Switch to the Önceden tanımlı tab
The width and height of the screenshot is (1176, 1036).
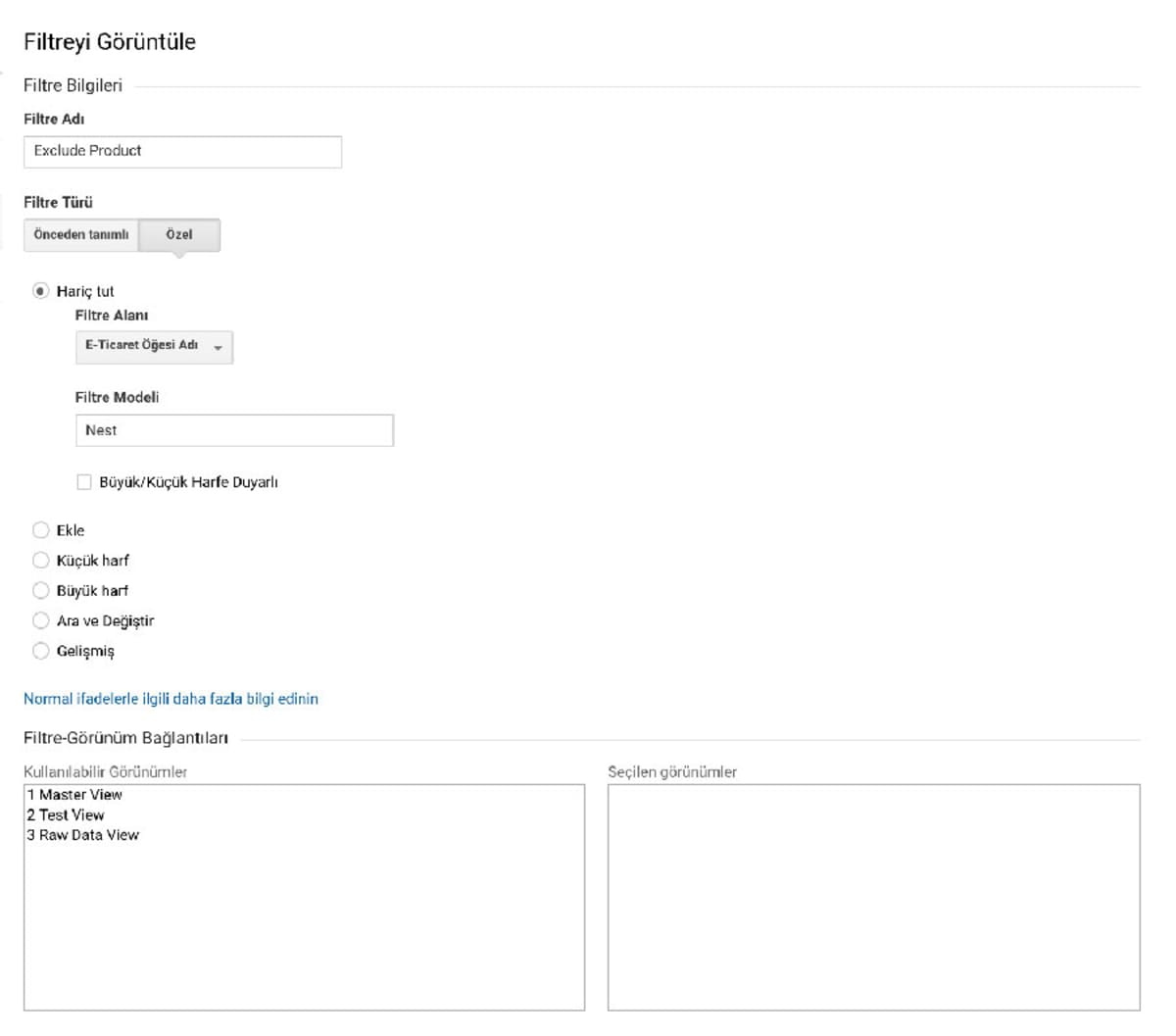pos(81,235)
